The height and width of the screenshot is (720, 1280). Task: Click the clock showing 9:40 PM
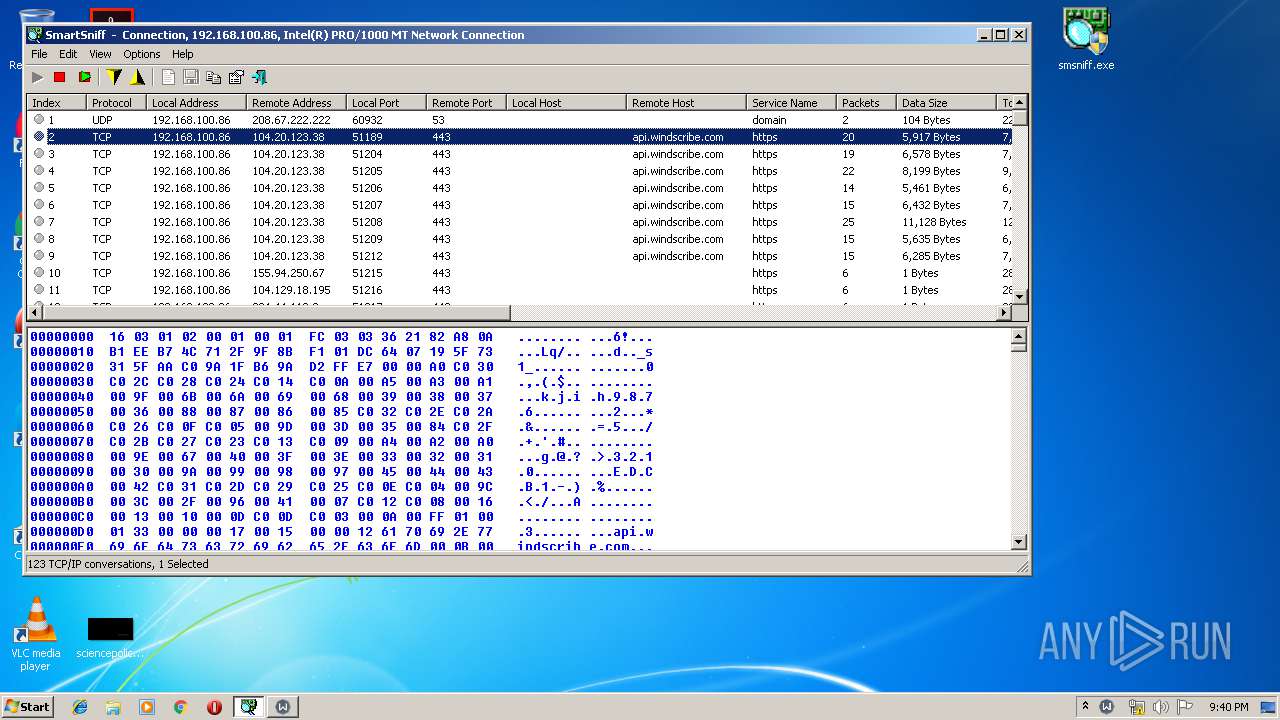(x=1228, y=707)
